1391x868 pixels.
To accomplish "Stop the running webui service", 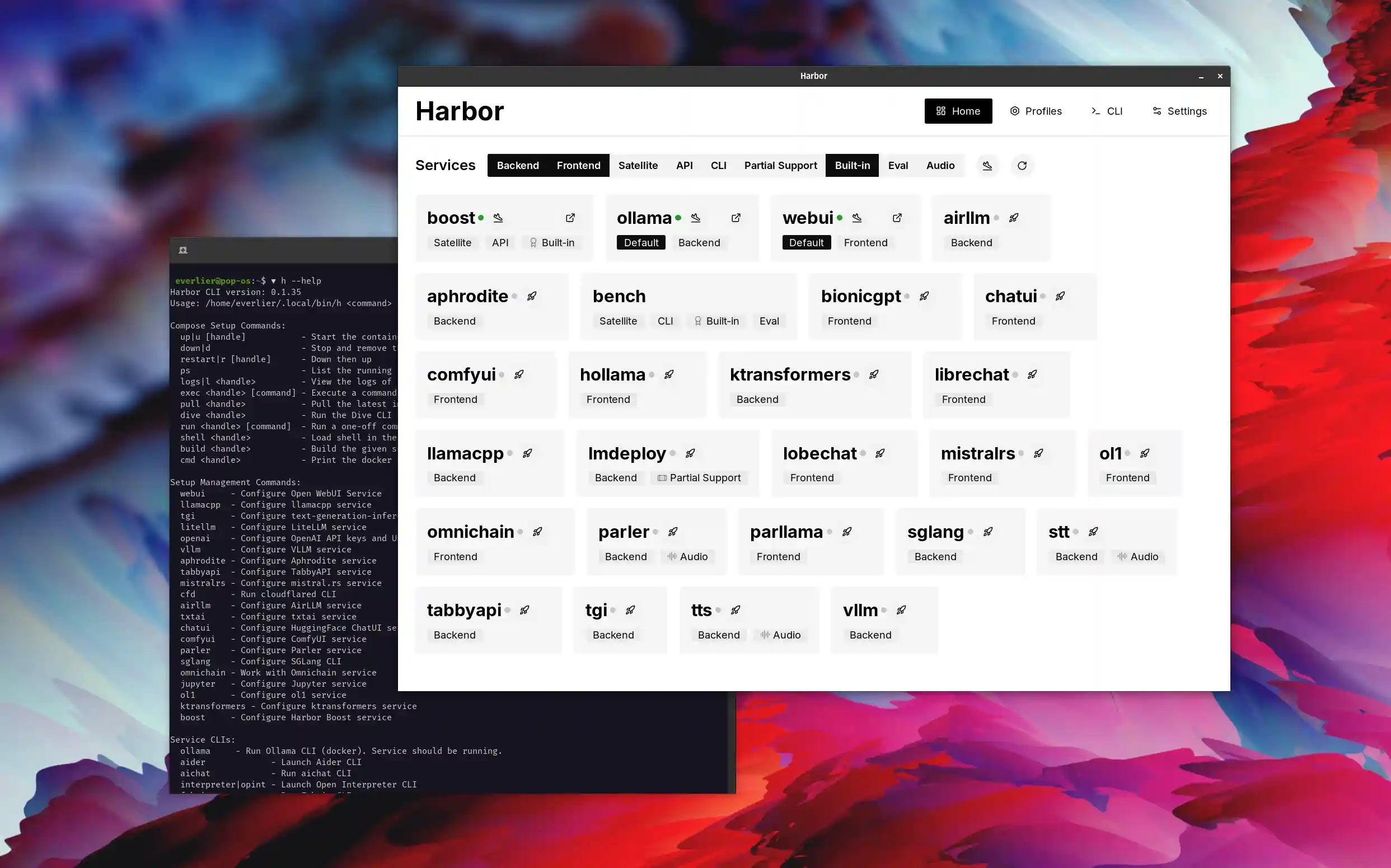I will click(x=856, y=218).
